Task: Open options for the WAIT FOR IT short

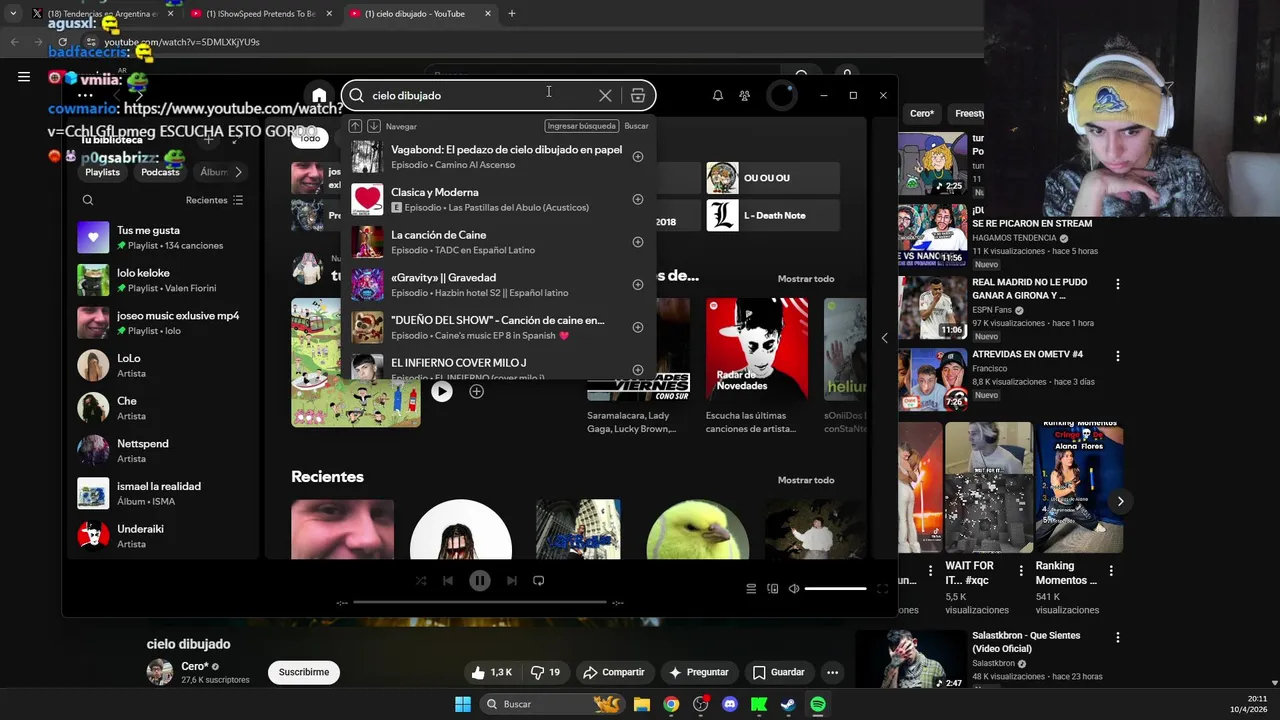Action: pyautogui.click(x=1021, y=570)
